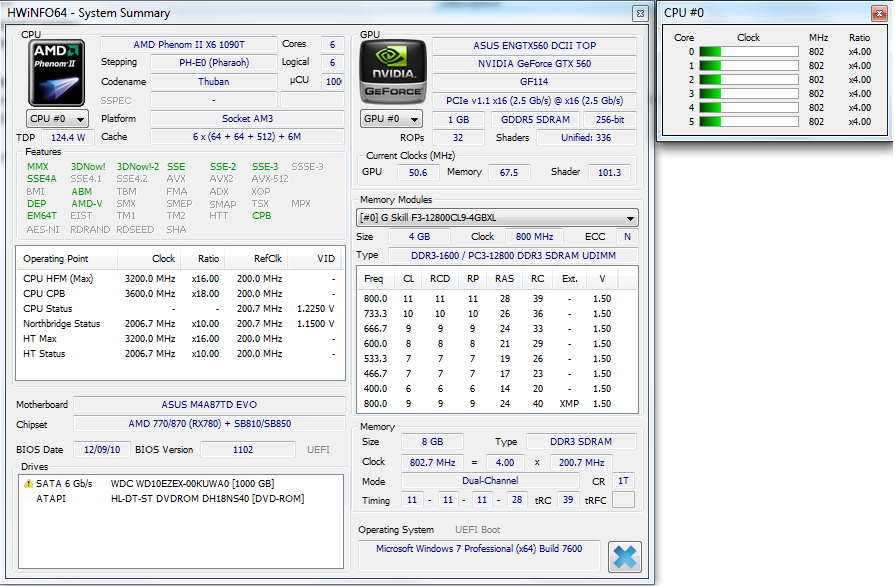This screenshot has width=895, height=586.
Task: Click the CR 1T command rate field
Action: click(623, 481)
